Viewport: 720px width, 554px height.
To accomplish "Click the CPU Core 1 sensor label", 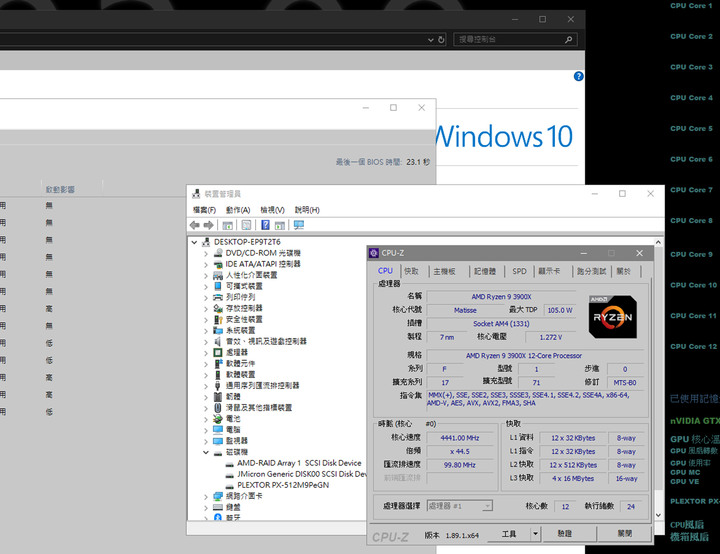I will coord(691,6).
